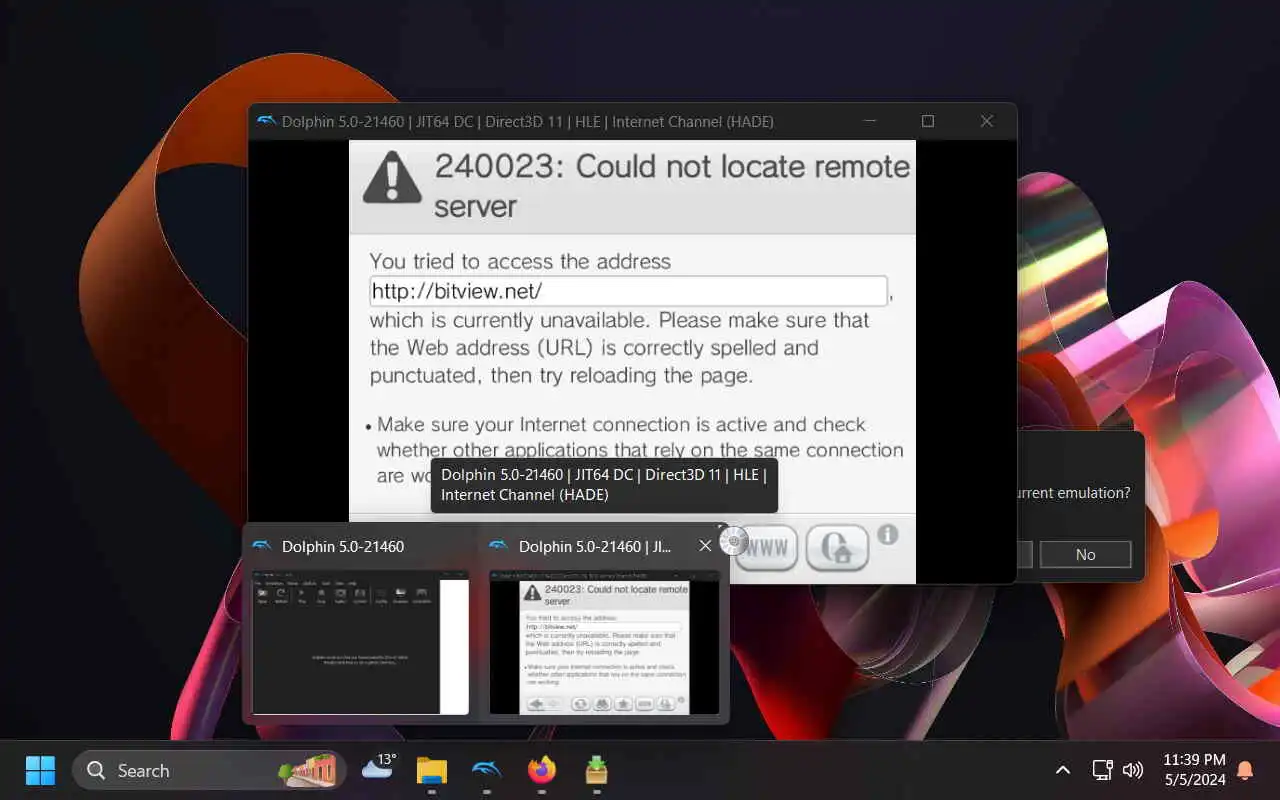1280x800 pixels.
Task: Click the Dolphin logo in the window title bar
Action: (266, 121)
